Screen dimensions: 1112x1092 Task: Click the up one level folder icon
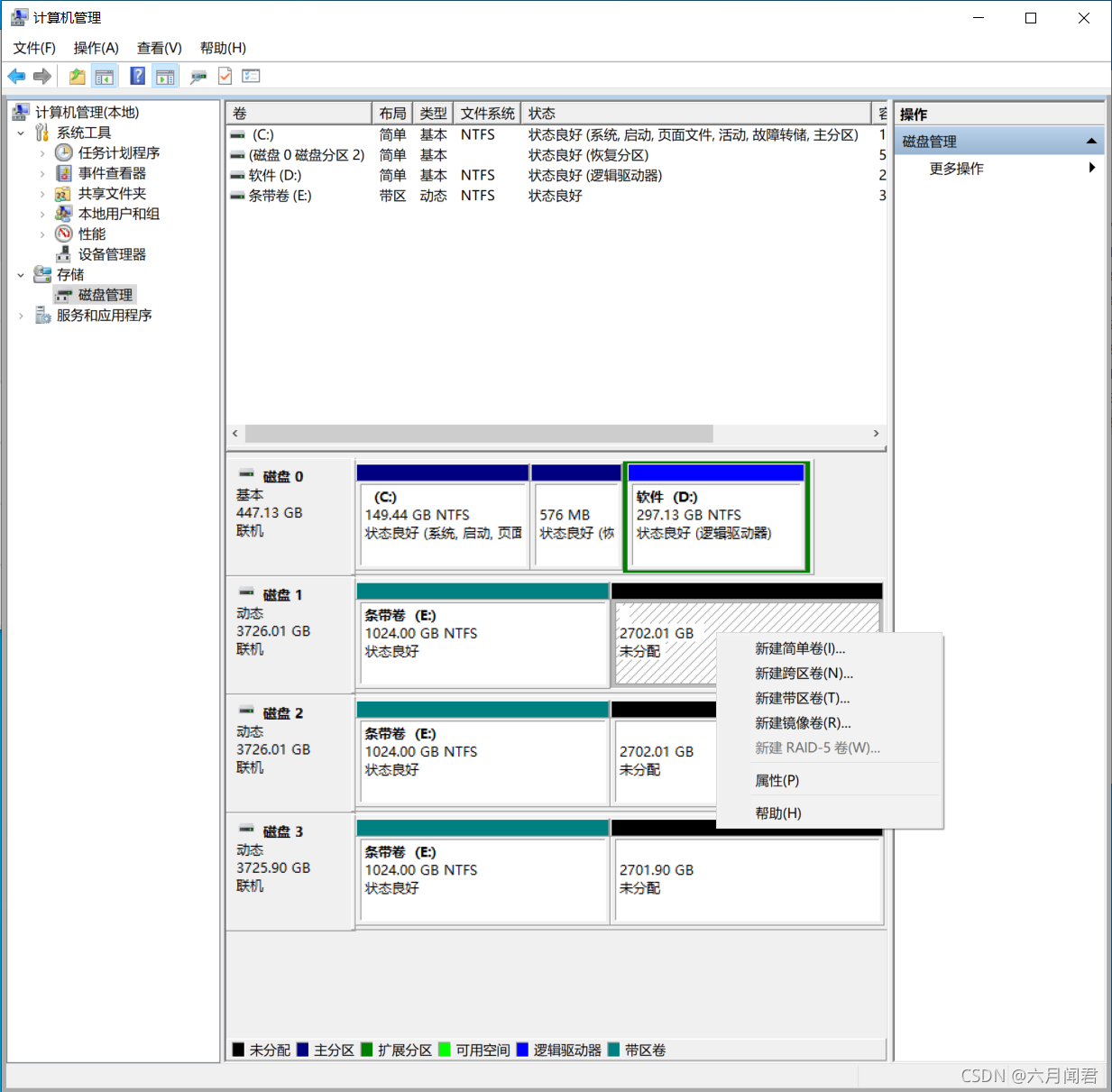click(78, 77)
